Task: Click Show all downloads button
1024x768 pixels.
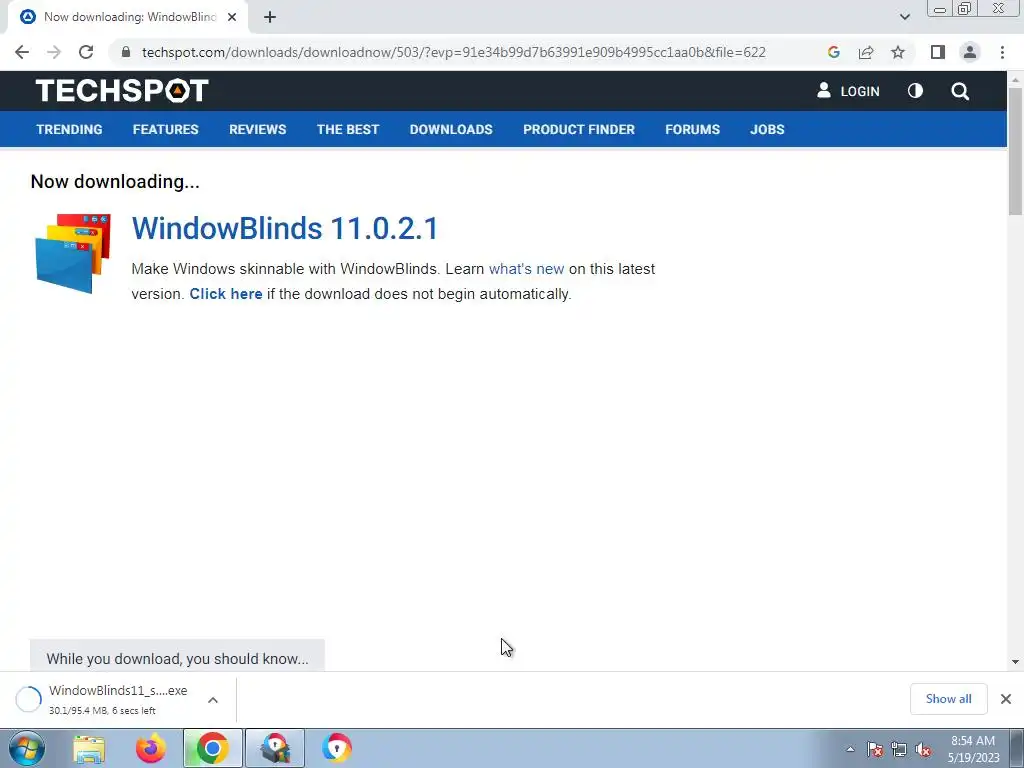Action: pos(948,699)
